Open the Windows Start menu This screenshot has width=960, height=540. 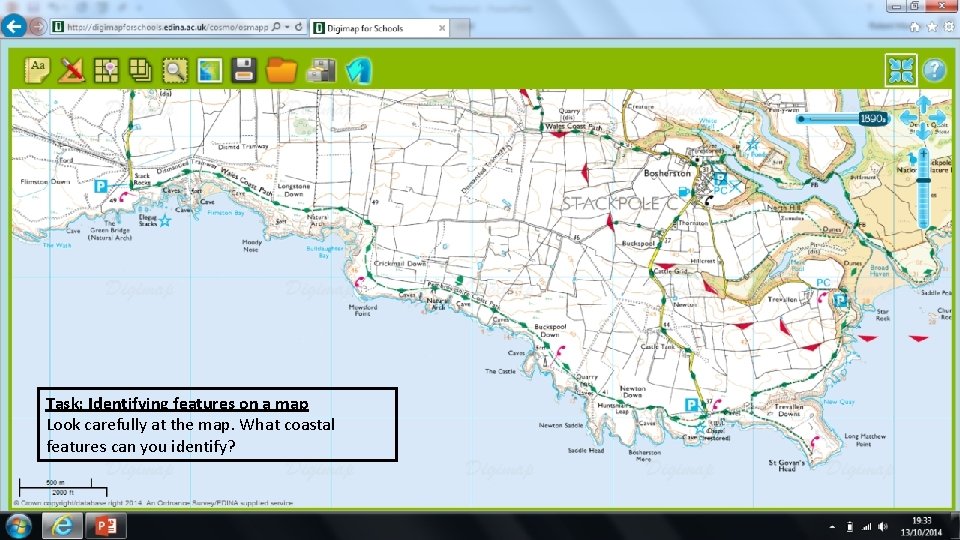pyautogui.click(x=18, y=527)
